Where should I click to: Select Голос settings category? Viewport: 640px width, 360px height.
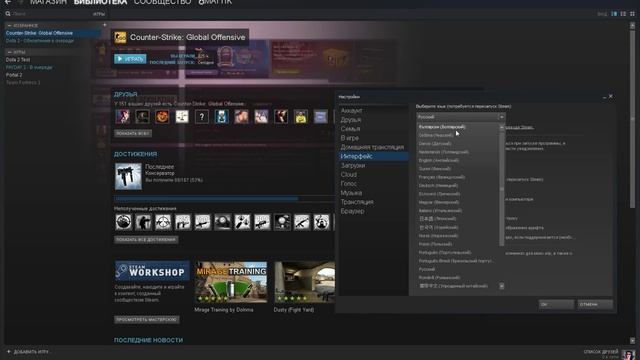(x=349, y=184)
